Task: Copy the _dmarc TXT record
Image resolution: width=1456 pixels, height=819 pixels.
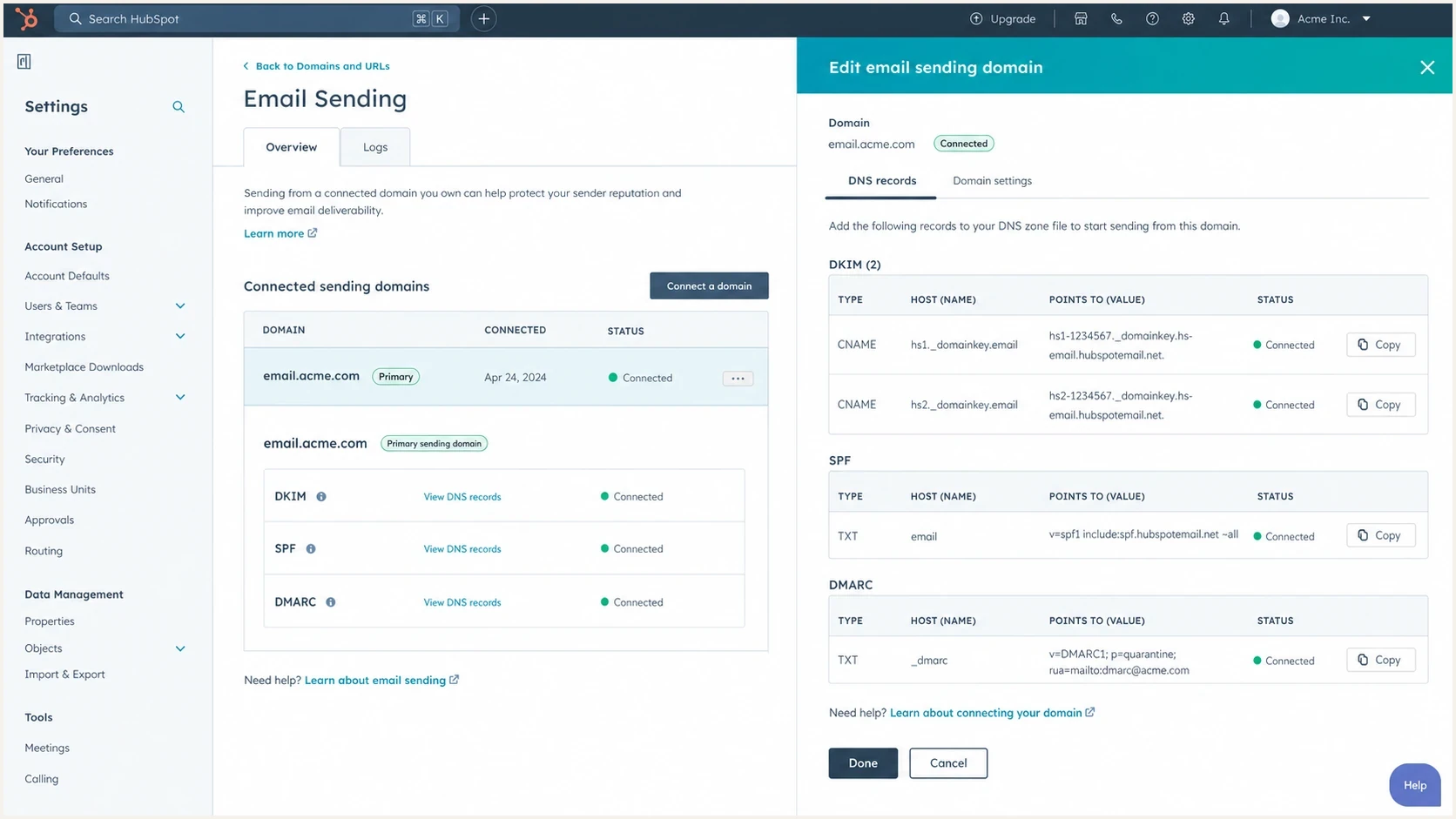Action: (1380, 660)
